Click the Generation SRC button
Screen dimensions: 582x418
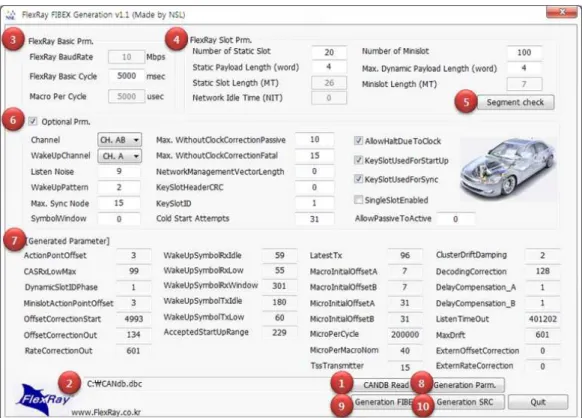click(465, 402)
